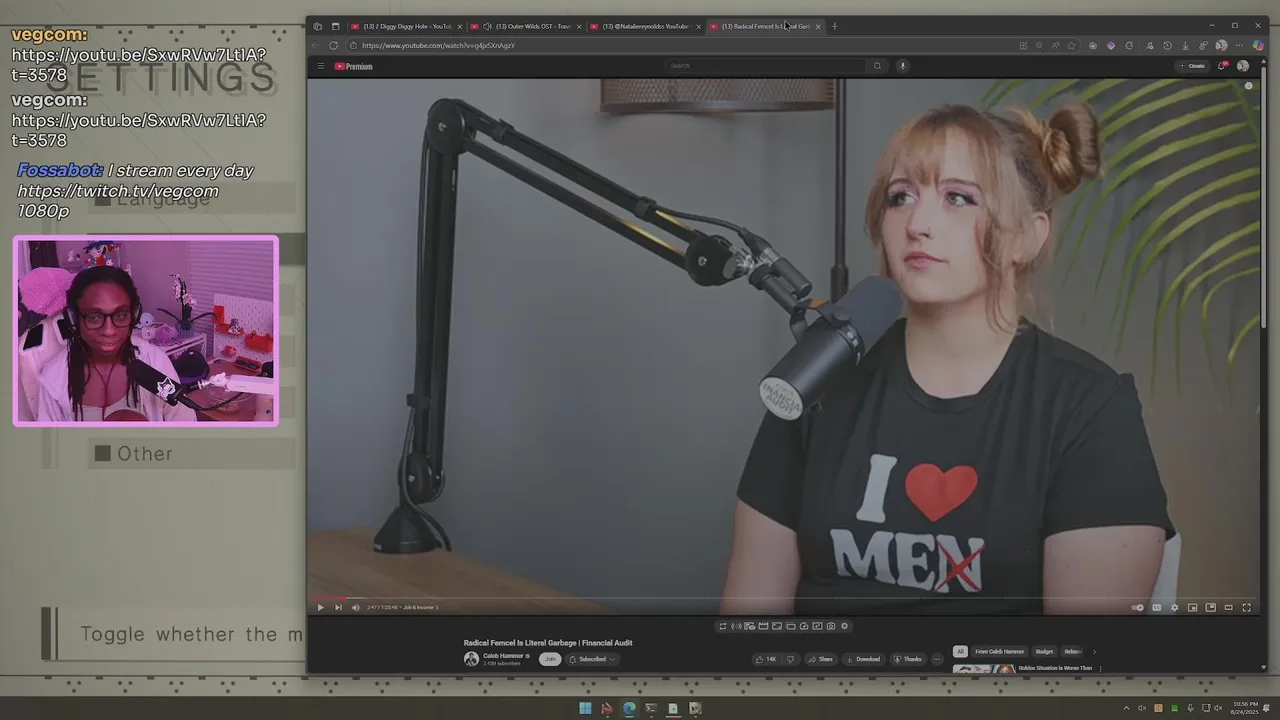Join the Caleb Hammer channel membership
This screenshot has height=720, width=1280.
click(x=550, y=659)
